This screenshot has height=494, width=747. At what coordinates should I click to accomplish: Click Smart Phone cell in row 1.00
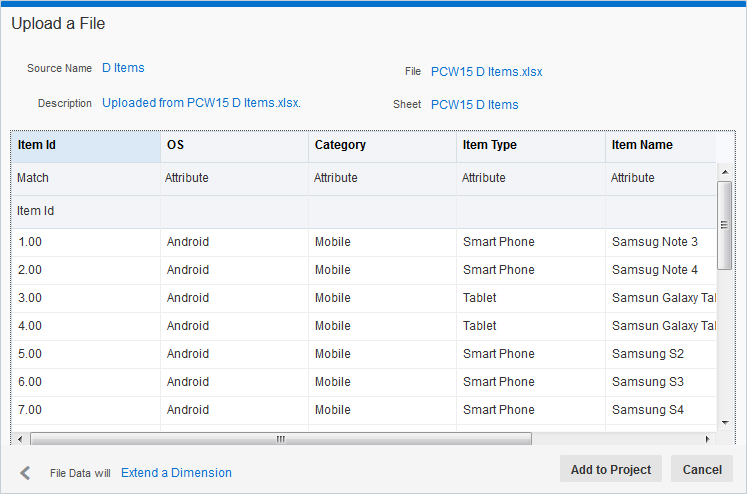(x=531, y=242)
